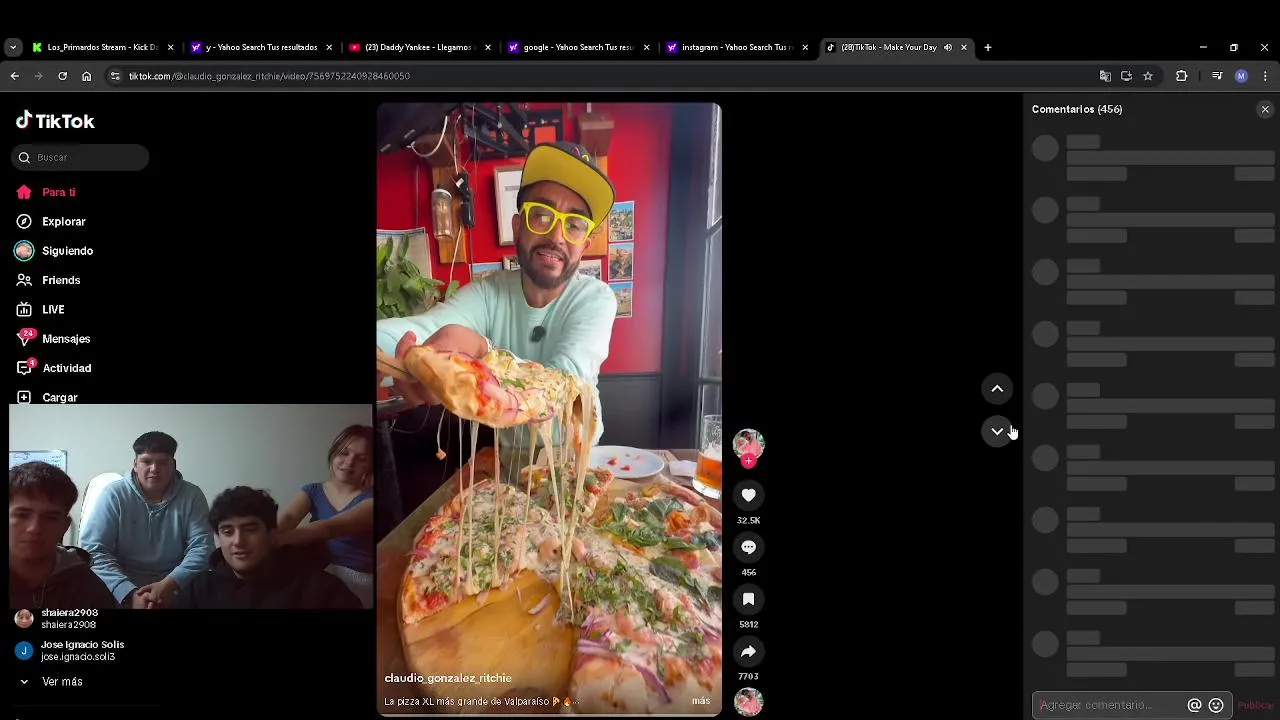Click the webcam overlay thumbnail
Image resolution: width=1280 pixels, height=720 pixels.
click(190, 506)
